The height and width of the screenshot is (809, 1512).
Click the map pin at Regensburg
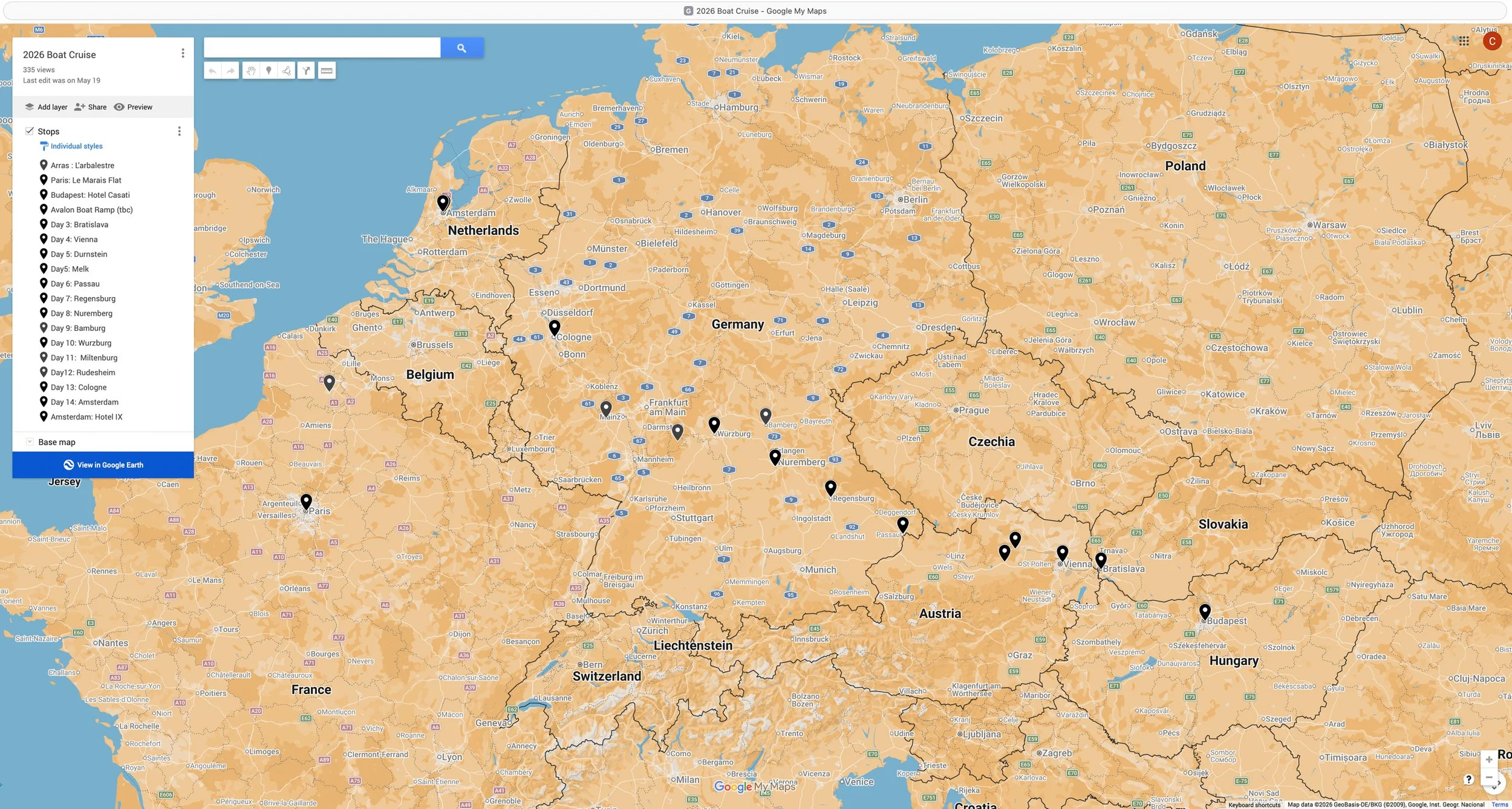(x=830, y=488)
